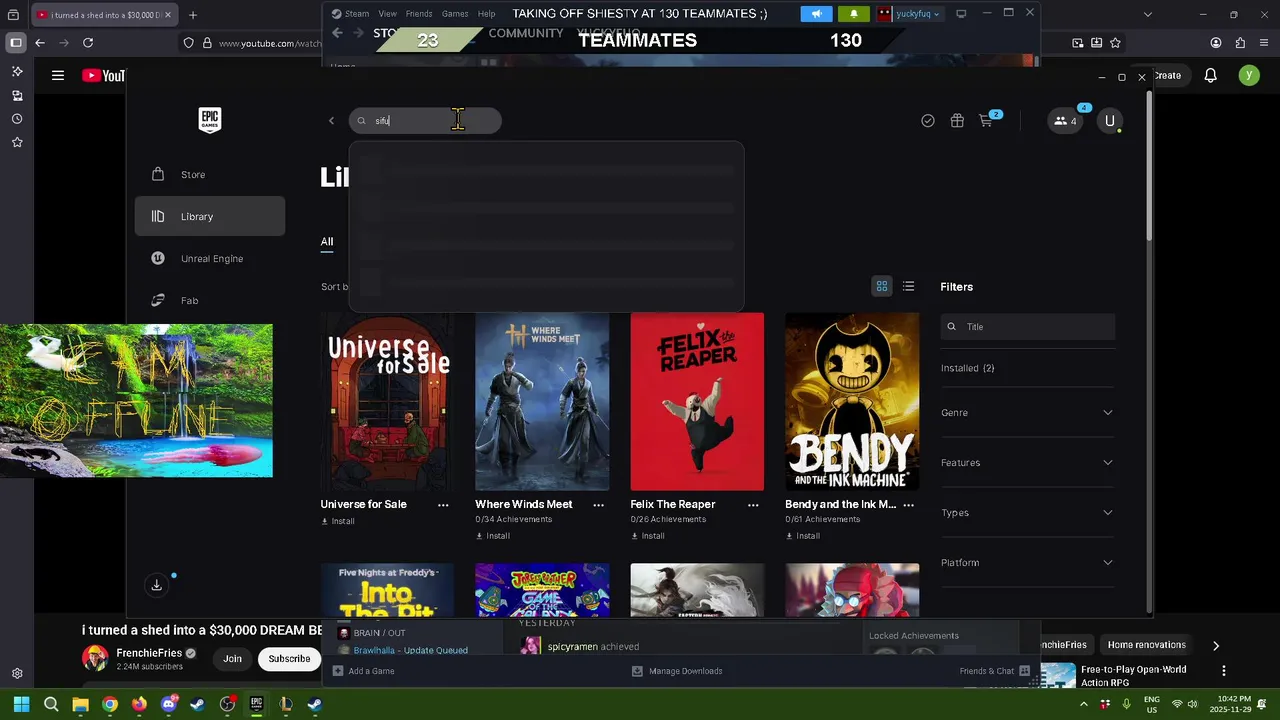Open the Epic gift rewards icon
The height and width of the screenshot is (720, 1280).
(x=957, y=121)
